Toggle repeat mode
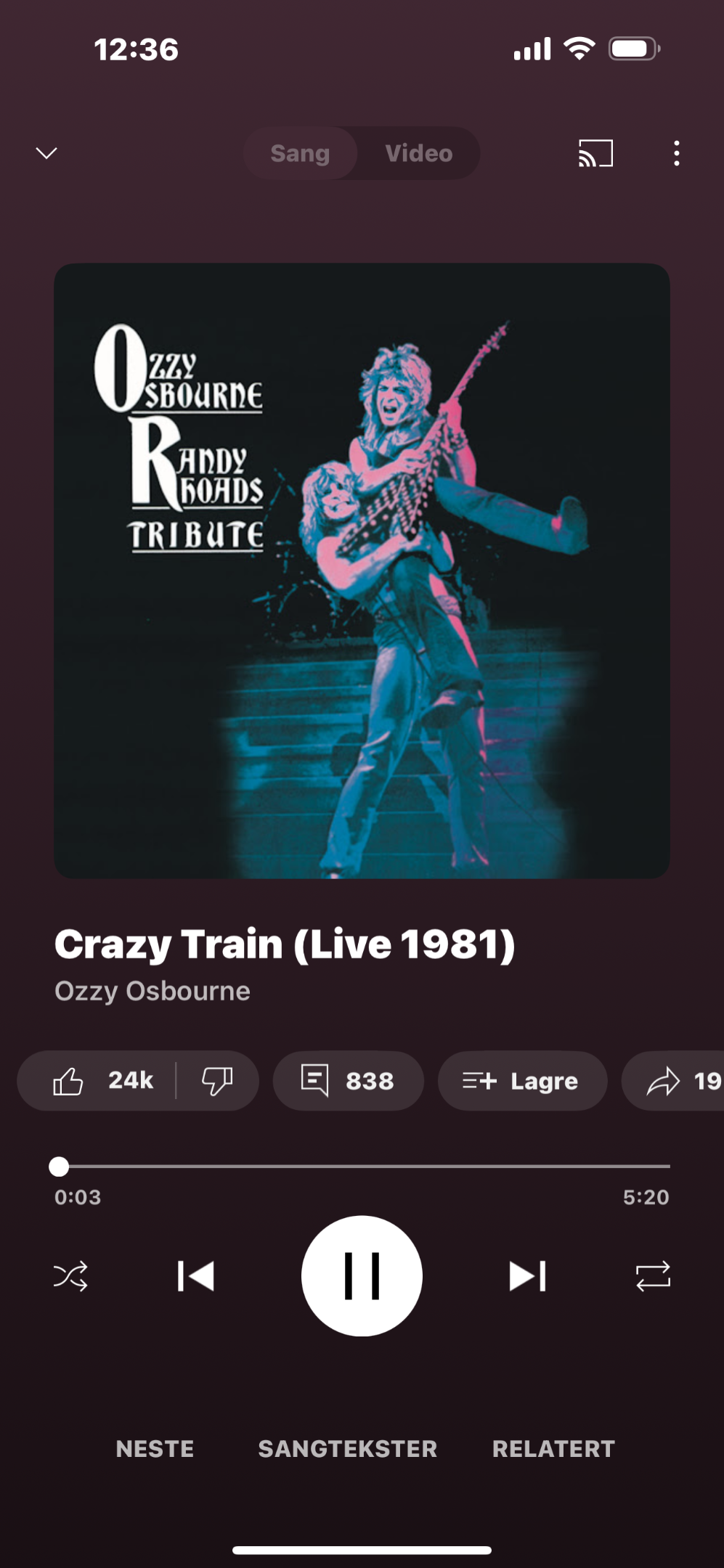Screen dimensions: 724x1568 (653, 1276)
